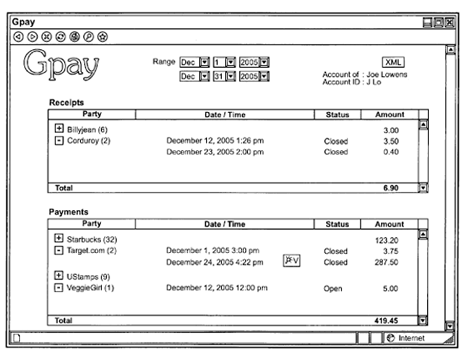Image resolution: width=467 pixels, height=361 pixels.
Task: Sort Receipts by the Amount header
Action: pos(390,114)
